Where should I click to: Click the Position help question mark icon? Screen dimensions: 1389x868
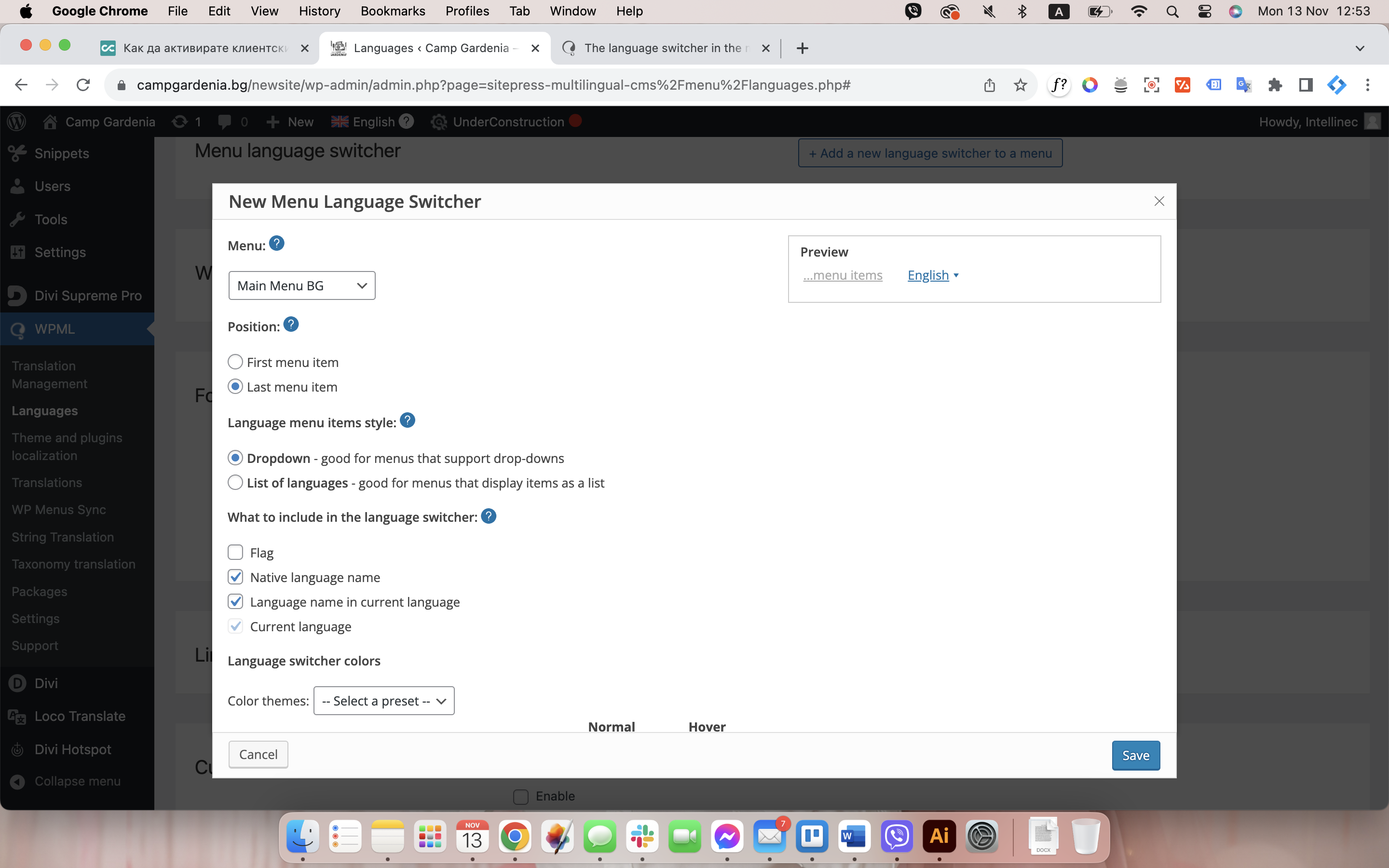pos(291,325)
